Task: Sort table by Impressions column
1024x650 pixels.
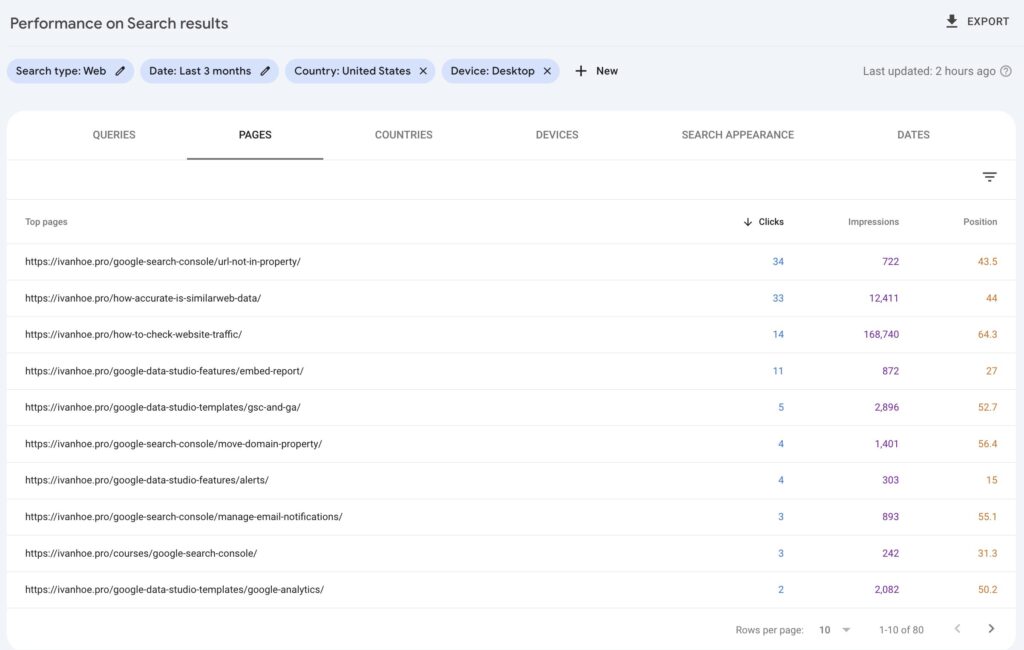Action: (x=873, y=222)
